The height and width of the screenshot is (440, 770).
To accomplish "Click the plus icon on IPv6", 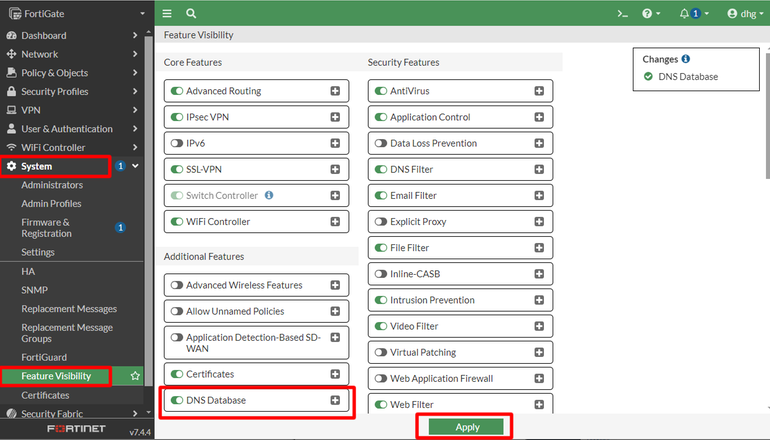I will (335, 143).
